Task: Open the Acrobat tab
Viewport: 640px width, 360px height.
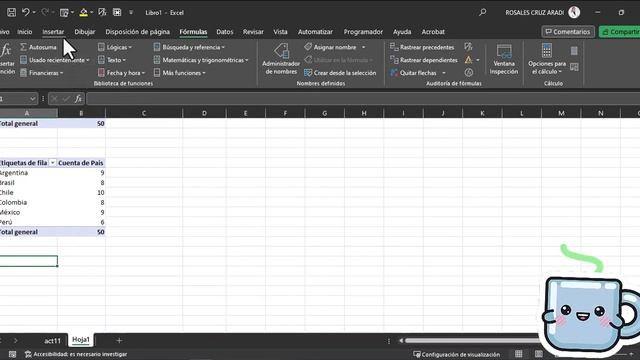Action: [x=433, y=32]
